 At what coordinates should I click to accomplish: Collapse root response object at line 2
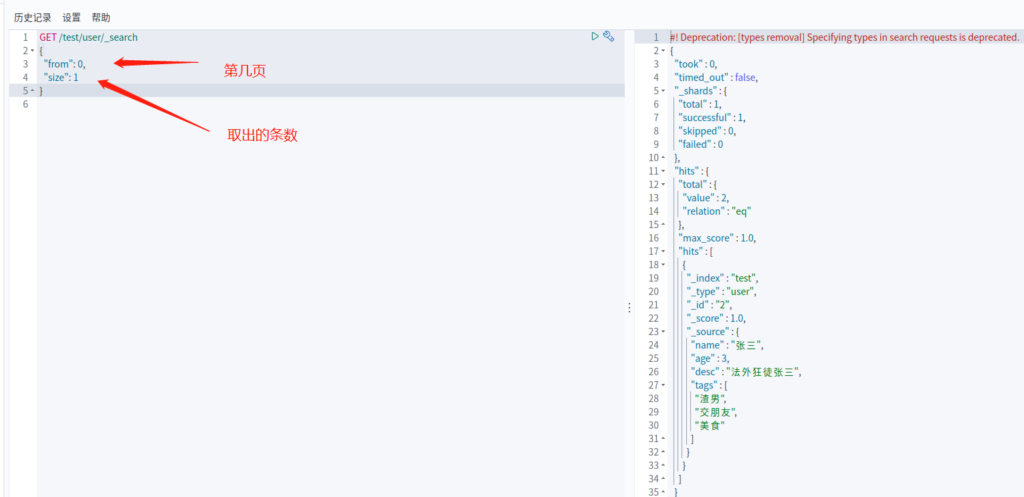click(662, 51)
